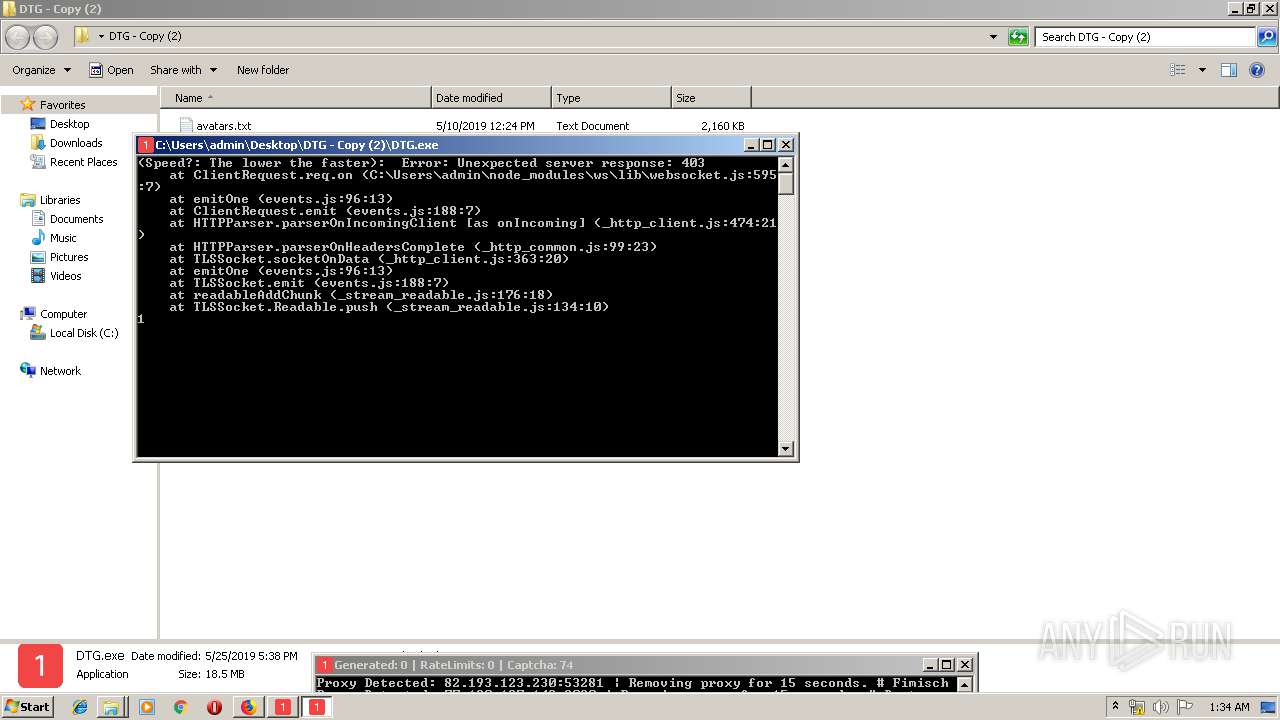Sort by Type column
Viewport: 1280px width, 720px height.
tap(611, 98)
